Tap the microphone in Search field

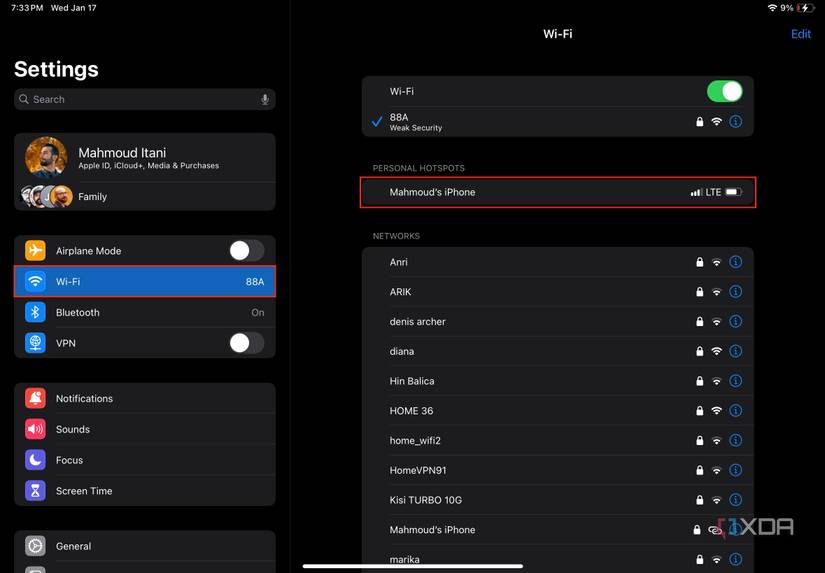265,99
